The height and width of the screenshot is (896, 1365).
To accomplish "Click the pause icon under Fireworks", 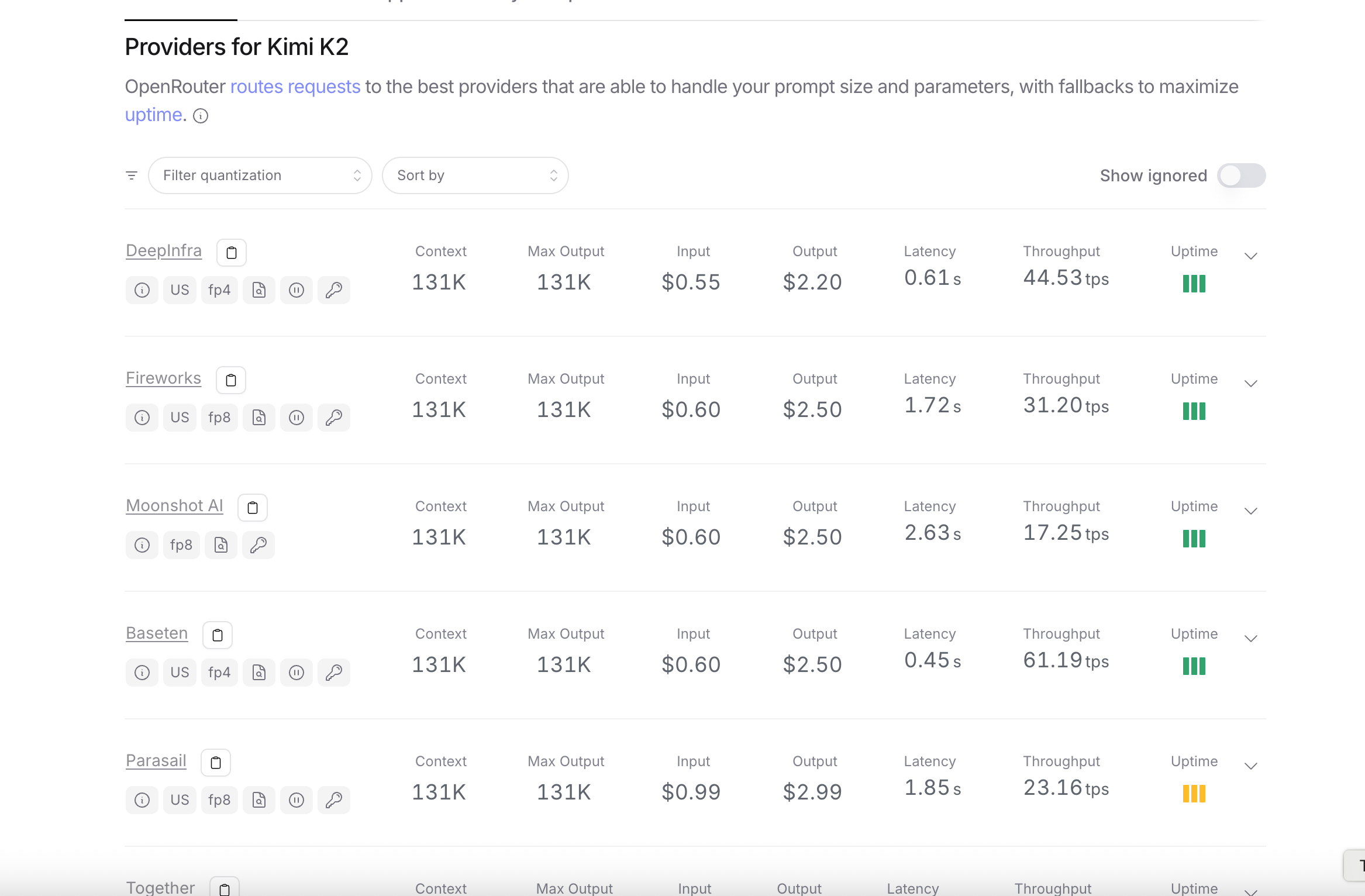I will pos(297,418).
